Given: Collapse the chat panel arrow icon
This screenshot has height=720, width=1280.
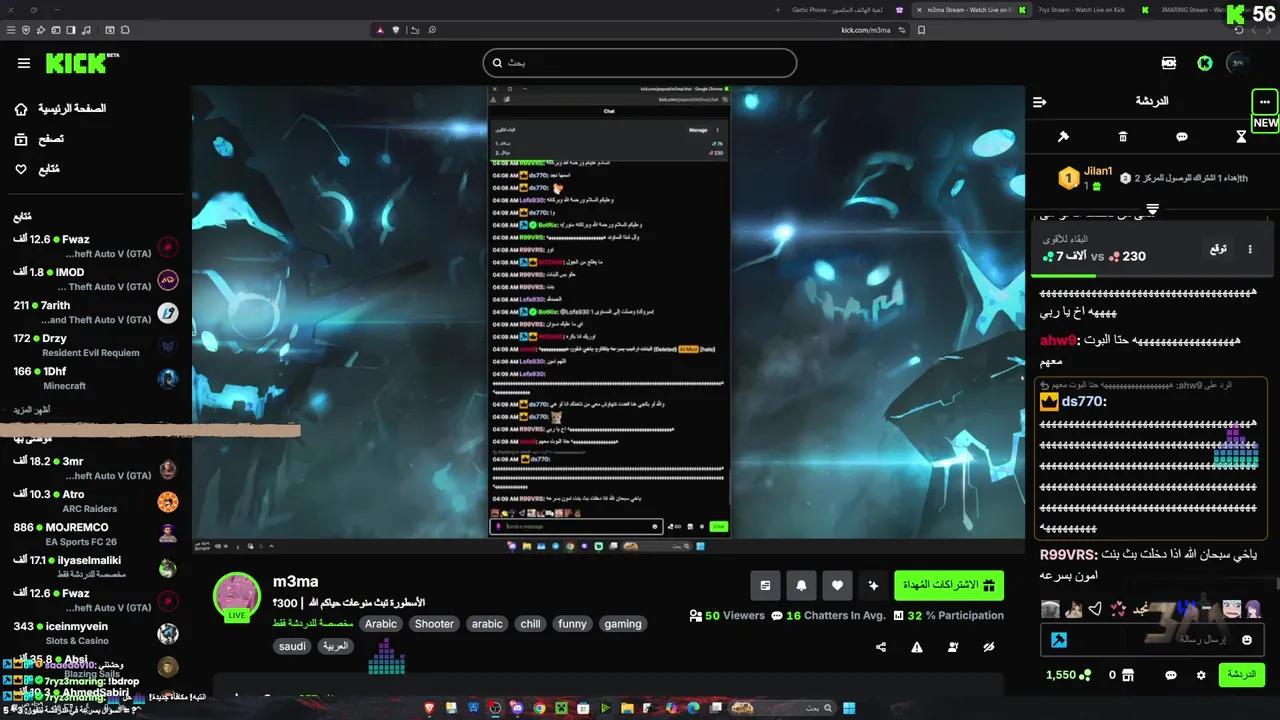Looking at the screenshot, I should coord(1040,102).
